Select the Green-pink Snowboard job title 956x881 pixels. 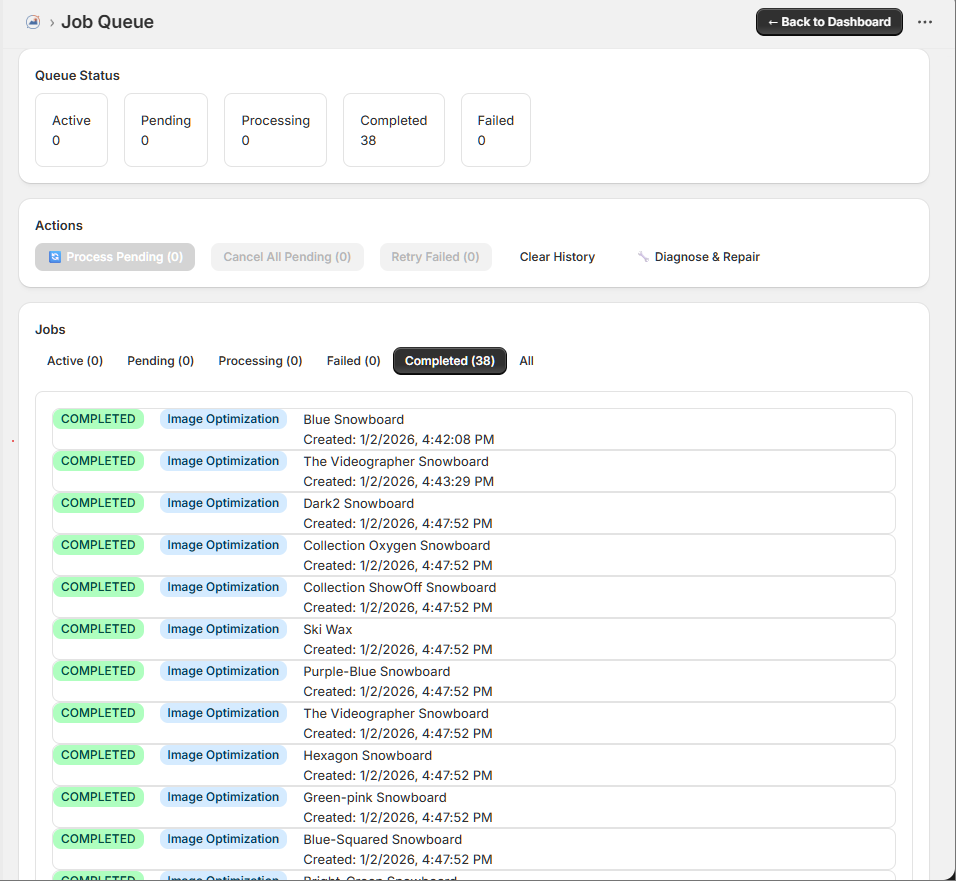tap(375, 798)
